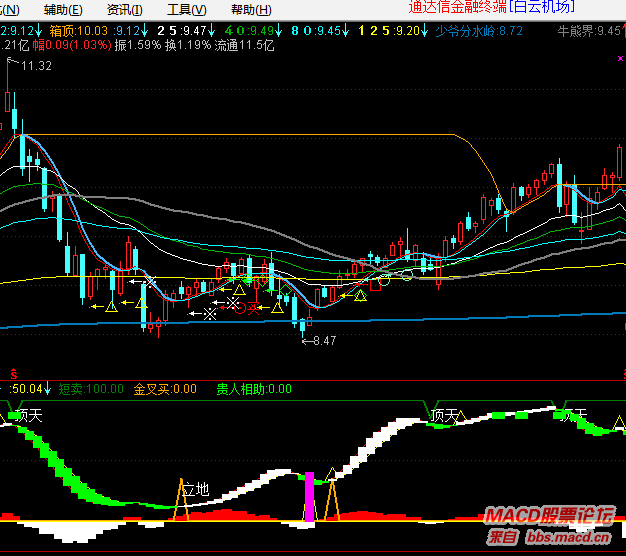Open the 帮助(H) menu
The height and width of the screenshot is (556, 626).
coord(251,10)
